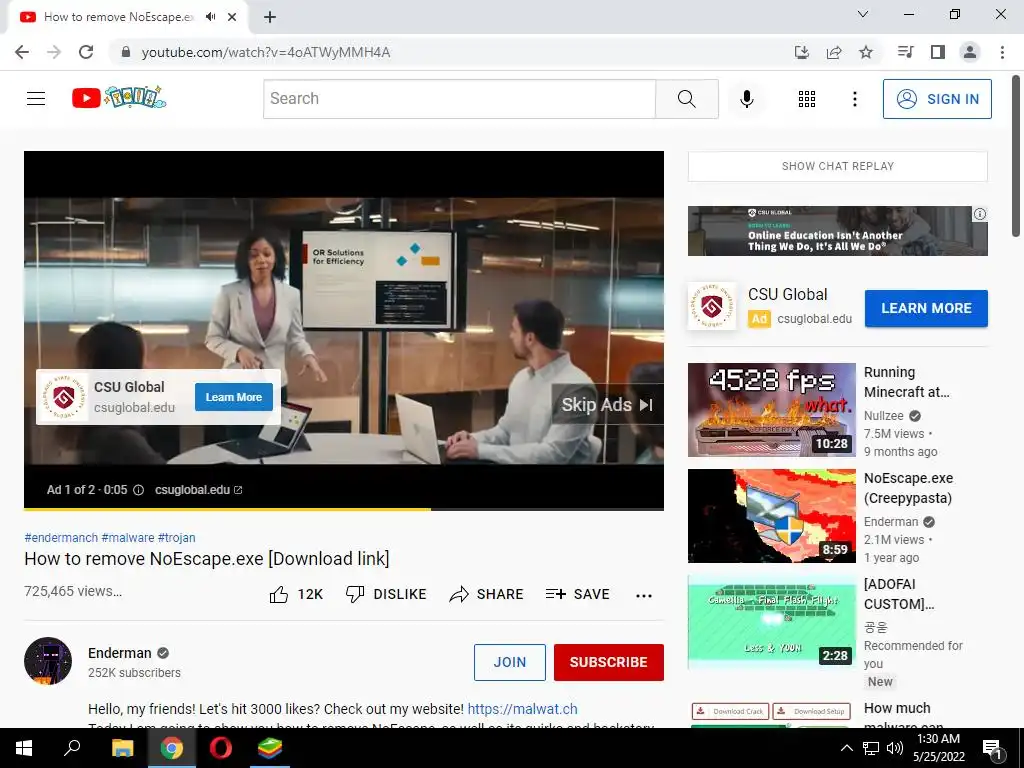1024x768 pixels.
Task: Open Chrome tab search chevron
Action: coord(863,14)
